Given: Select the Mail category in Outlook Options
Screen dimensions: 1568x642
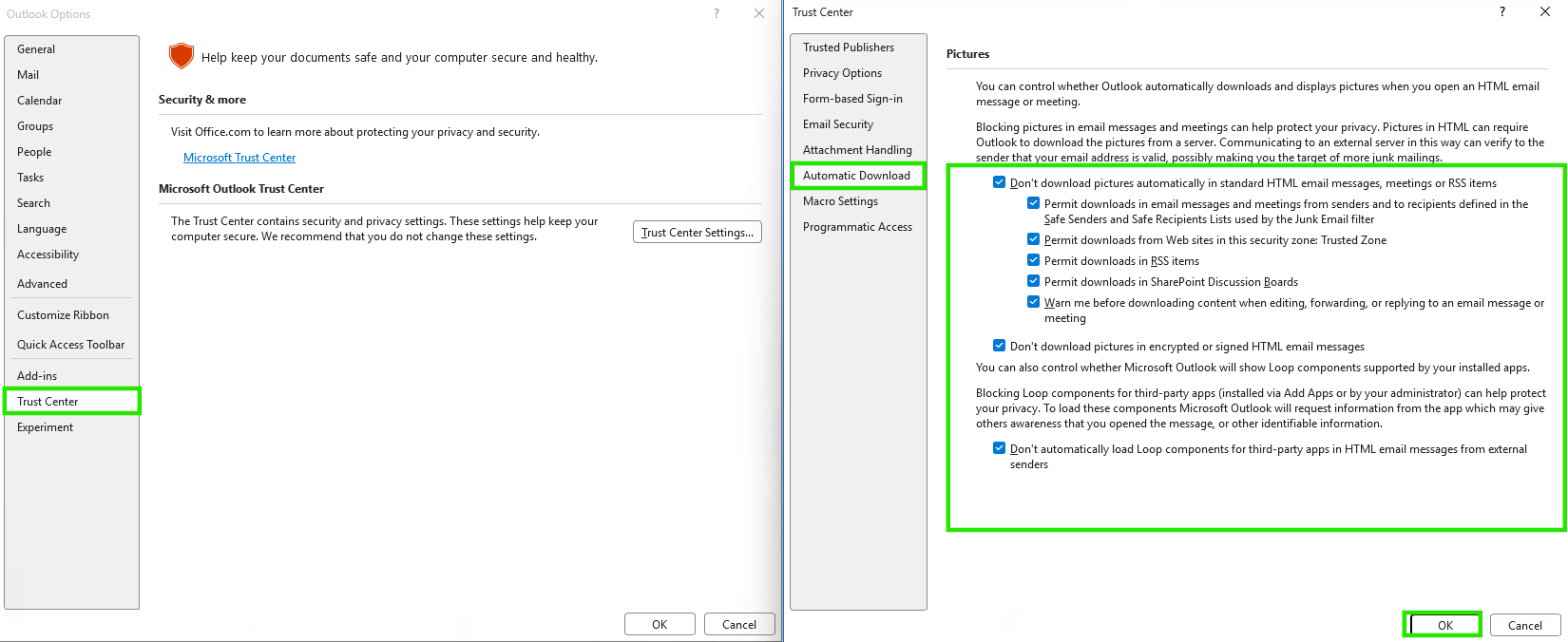Looking at the screenshot, I should tap(71, 75).
